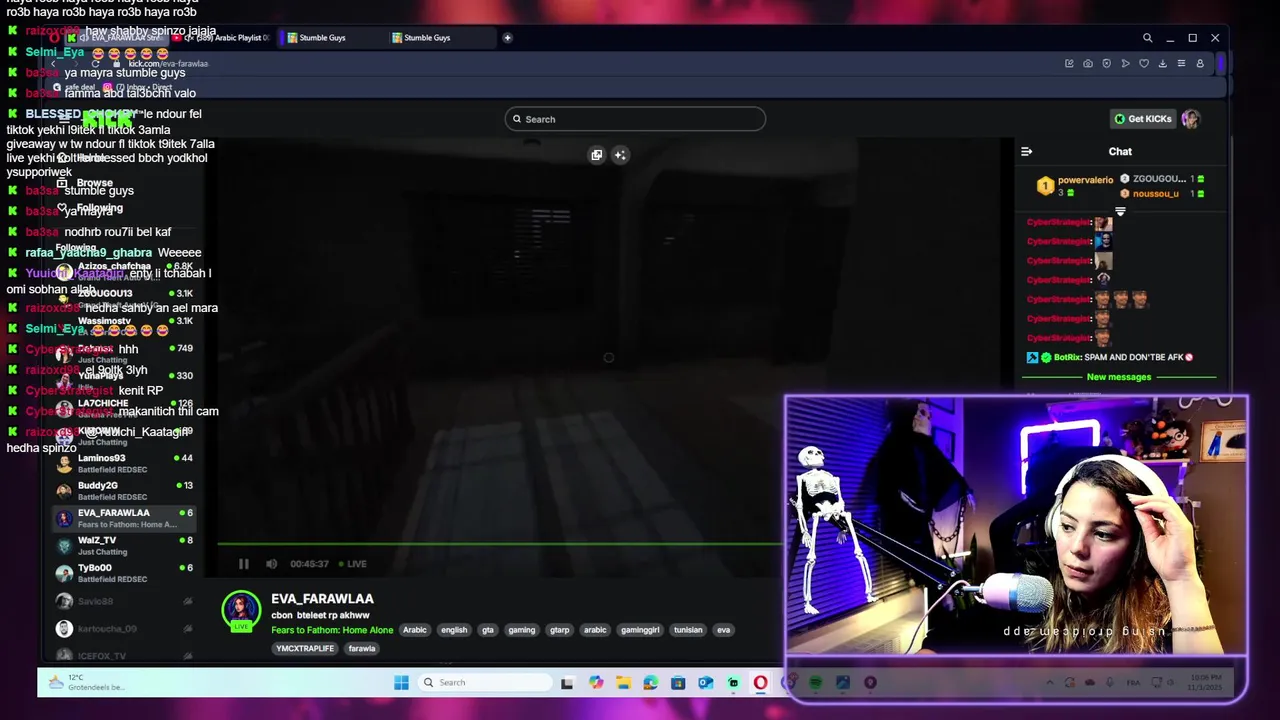Select the gaming stream tag
This screenshot has width=1280, height=720.
tap(521, 630)
